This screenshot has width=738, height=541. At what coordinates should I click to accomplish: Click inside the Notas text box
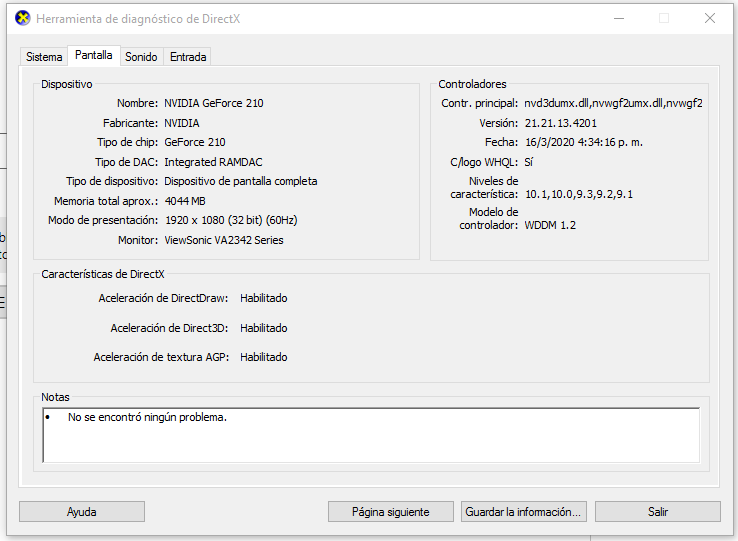point(371,435)
